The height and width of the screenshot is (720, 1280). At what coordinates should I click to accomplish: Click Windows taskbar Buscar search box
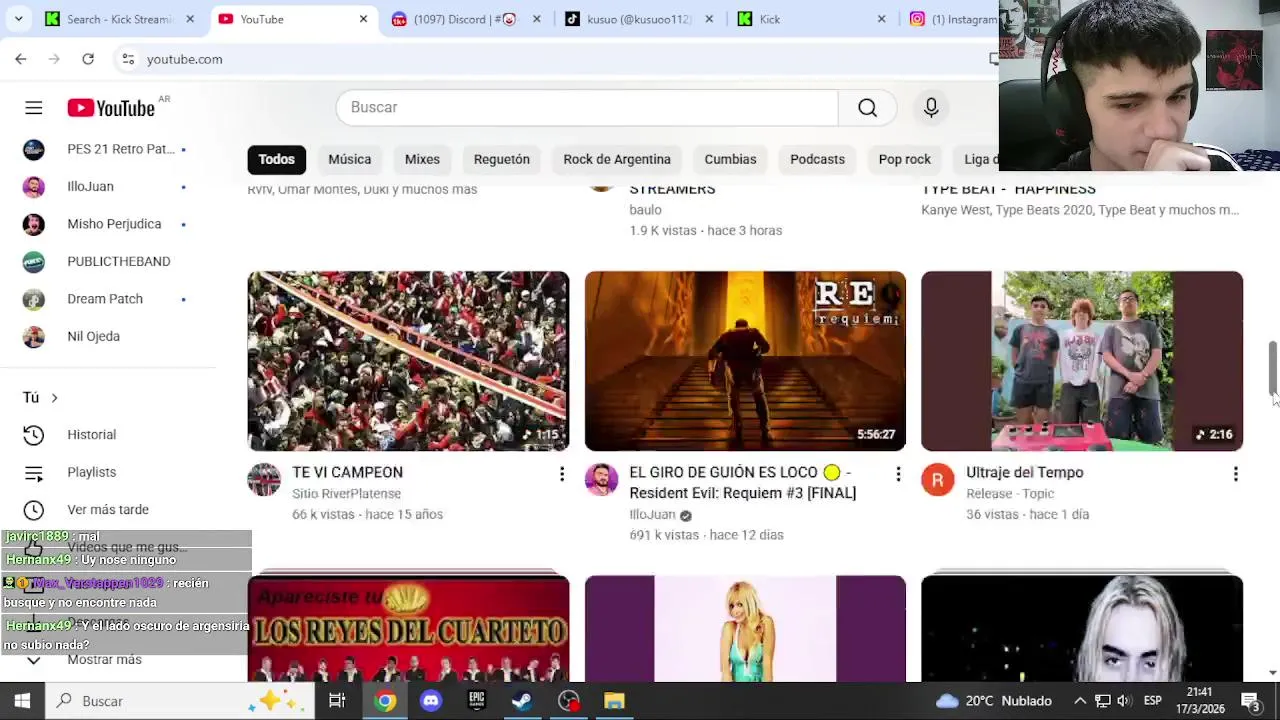(x=180, y=701)
